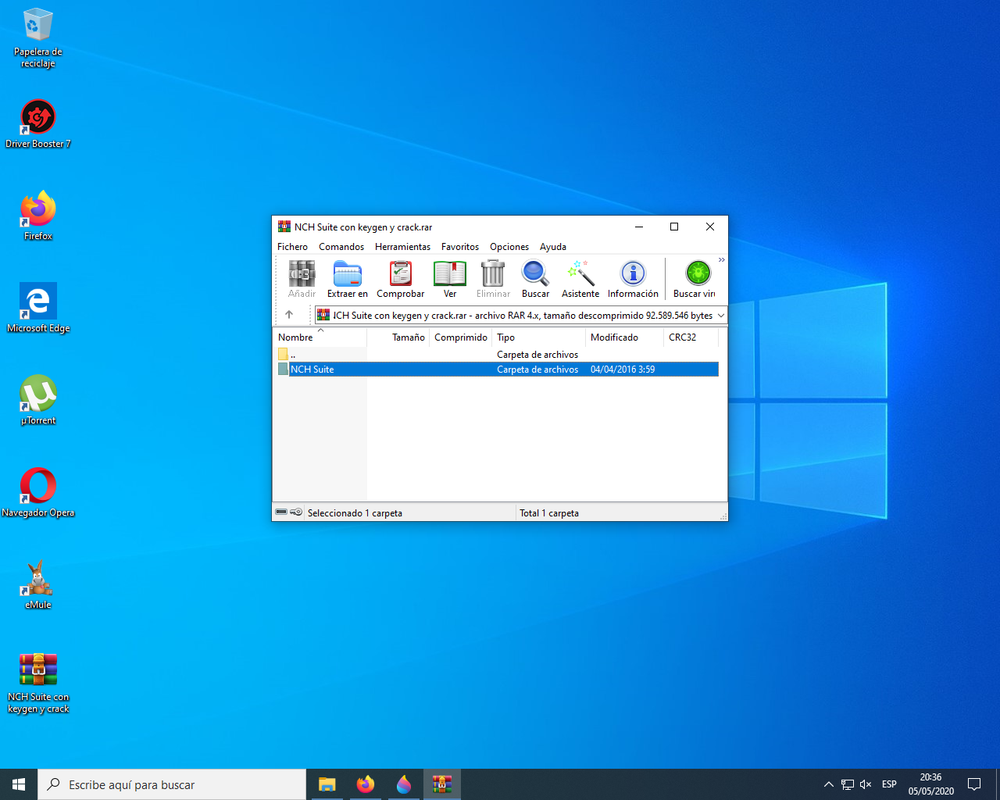Select the parent folder '..' row
Screen dimensions: 1000x800
coord(497,354)
